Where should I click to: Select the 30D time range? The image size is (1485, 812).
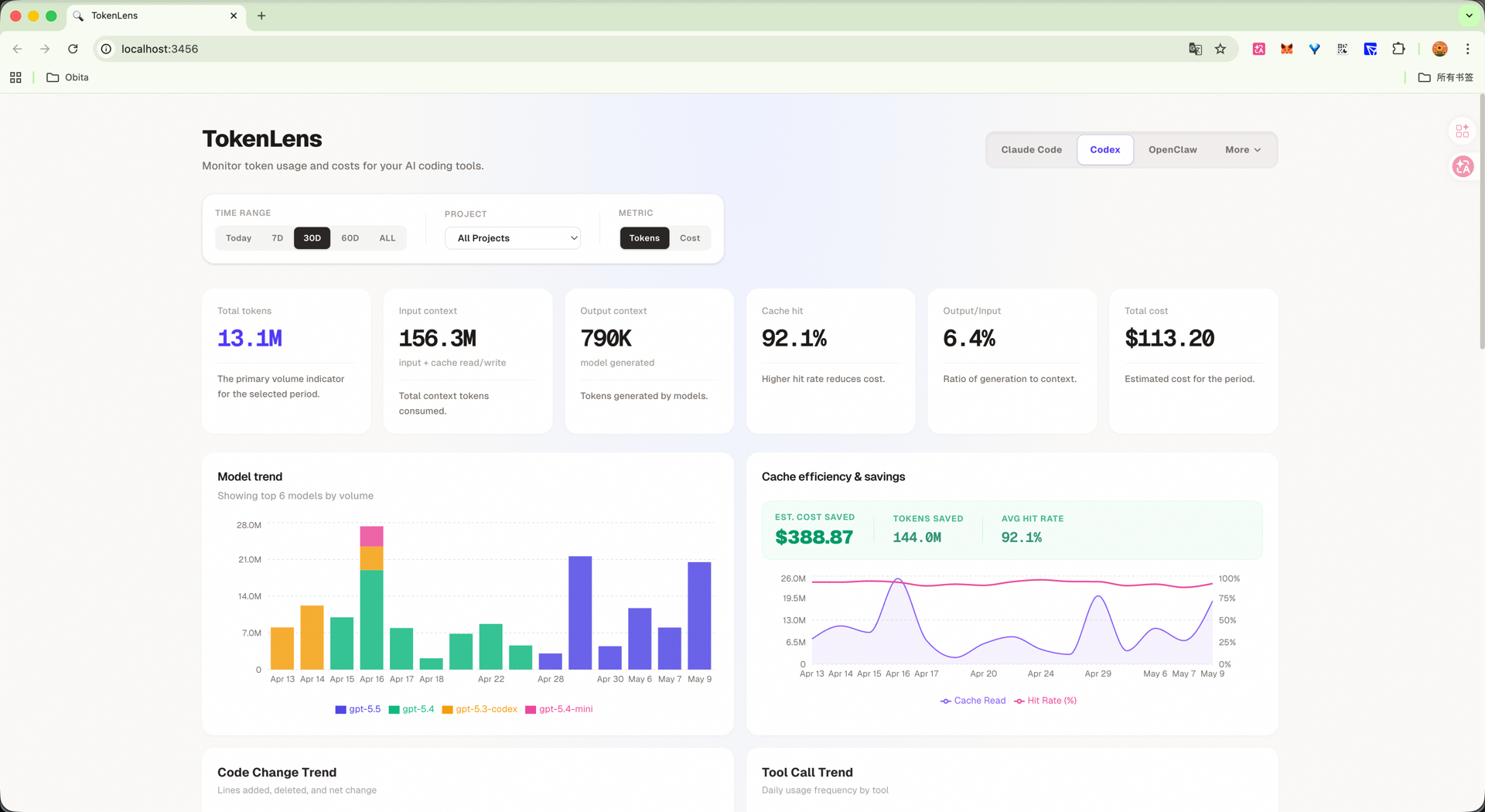312,238
